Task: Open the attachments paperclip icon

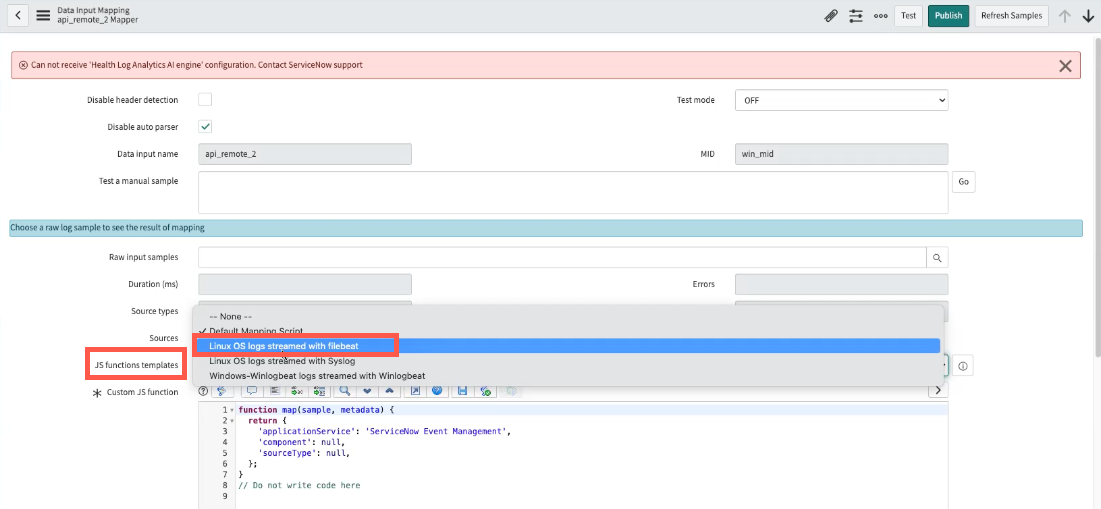Action: click(x=831, y=15)
